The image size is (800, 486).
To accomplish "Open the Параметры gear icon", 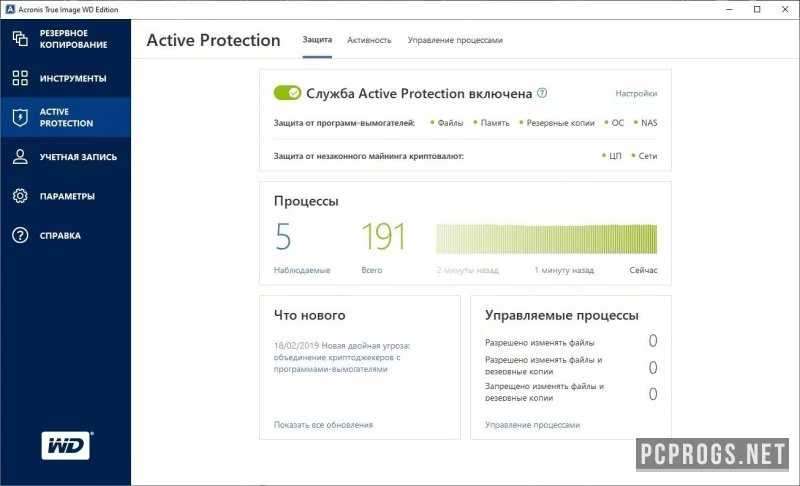I will [20, 196].
